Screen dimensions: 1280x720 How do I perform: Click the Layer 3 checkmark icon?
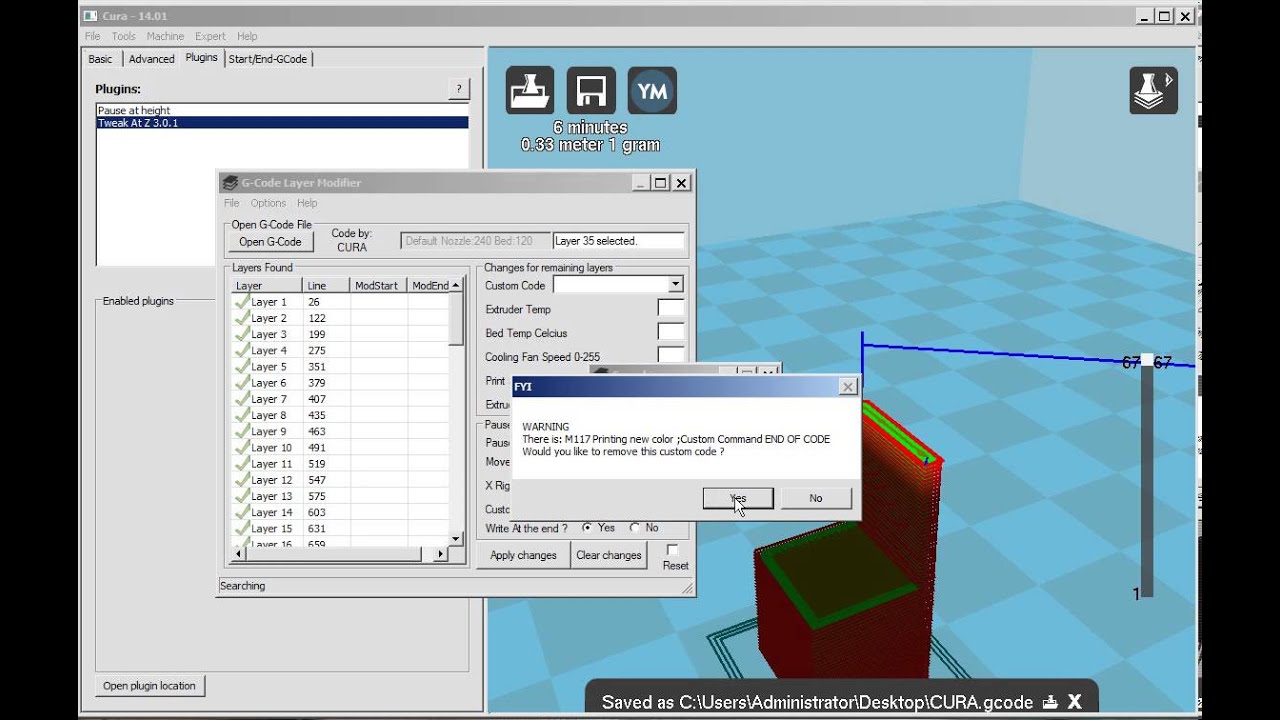click(x=241, y=333)
